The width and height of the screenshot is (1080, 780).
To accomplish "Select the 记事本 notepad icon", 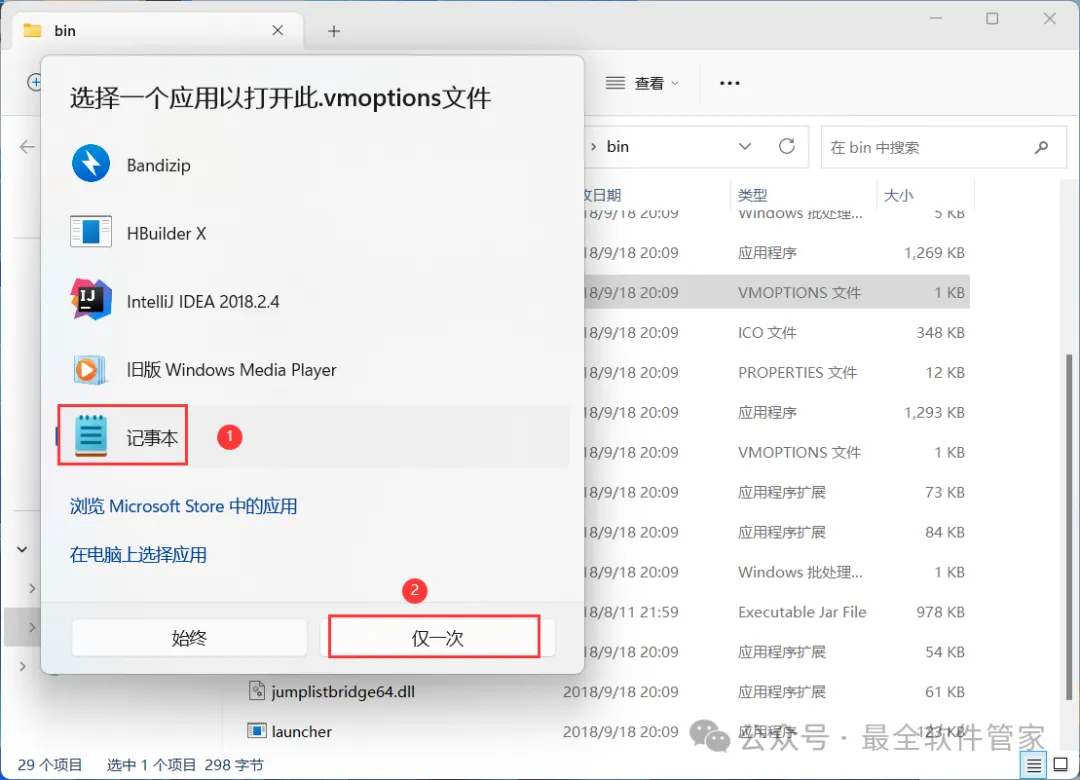I will 91,436.
